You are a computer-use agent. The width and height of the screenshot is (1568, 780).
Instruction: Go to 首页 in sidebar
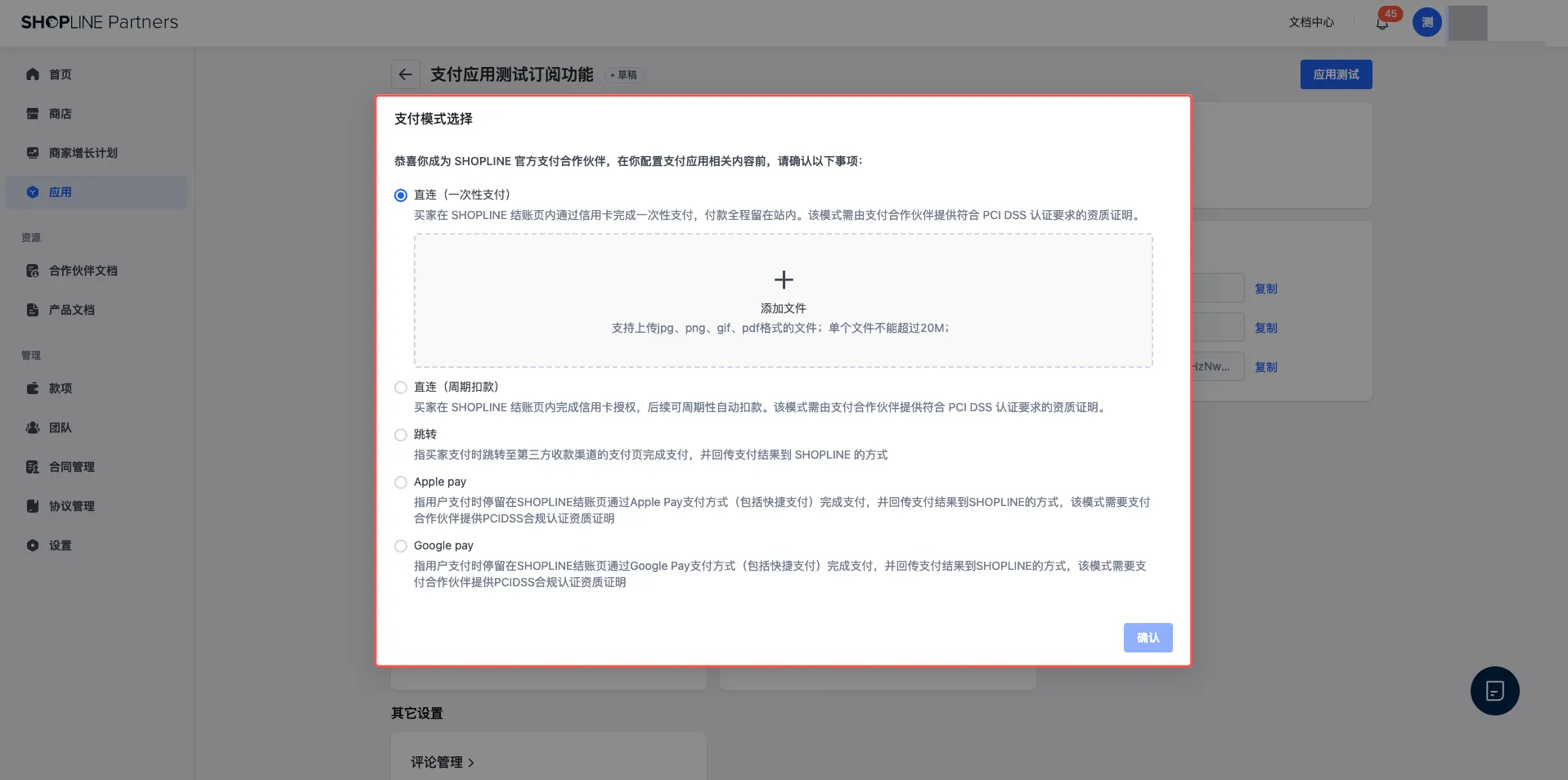coord(97,74)
